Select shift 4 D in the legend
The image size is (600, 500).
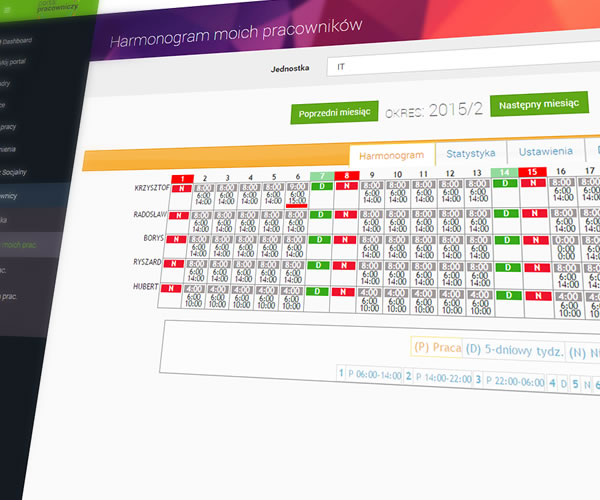click(558, 383)
